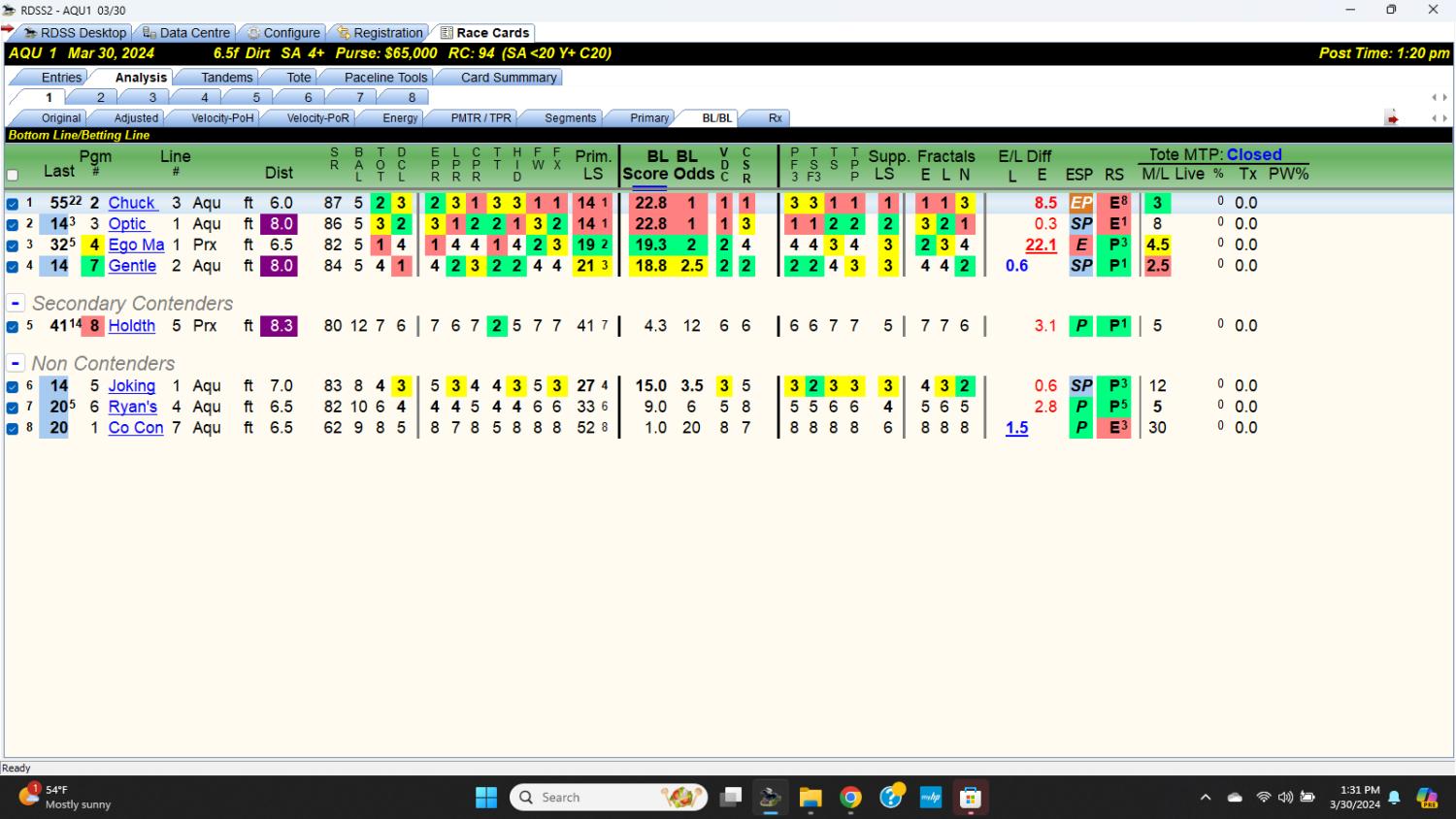
Task: Click the BL Score column header
Action: click(x=645, y=165)
